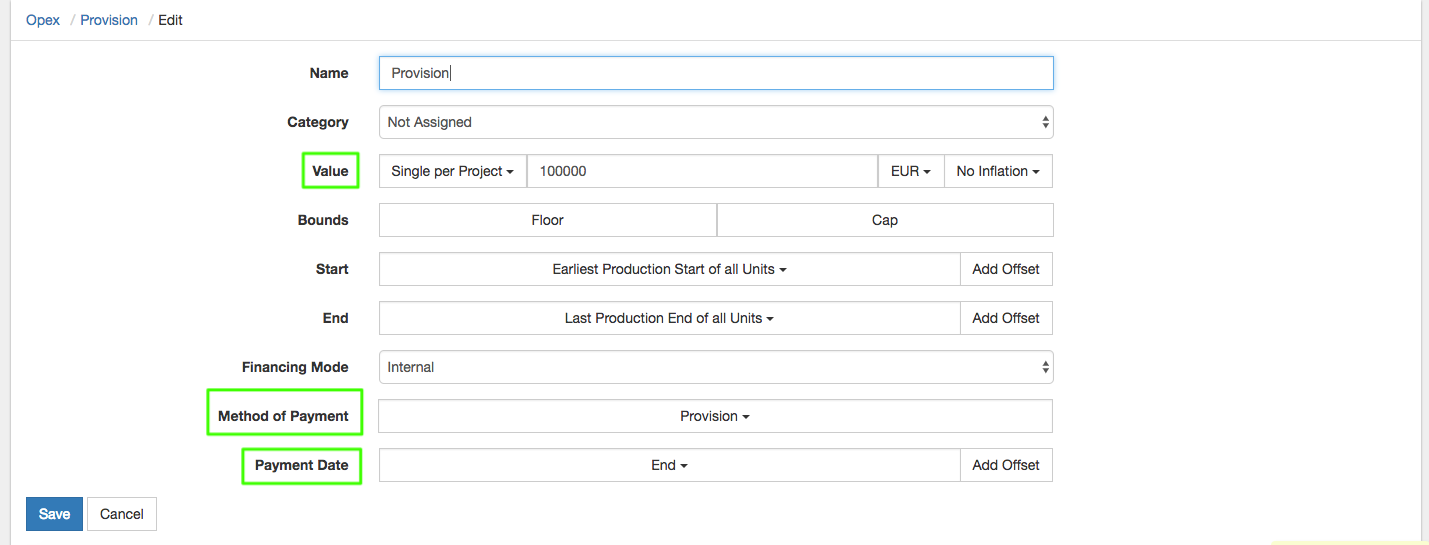Open the Category dropdown

click(x=715, y=122)
